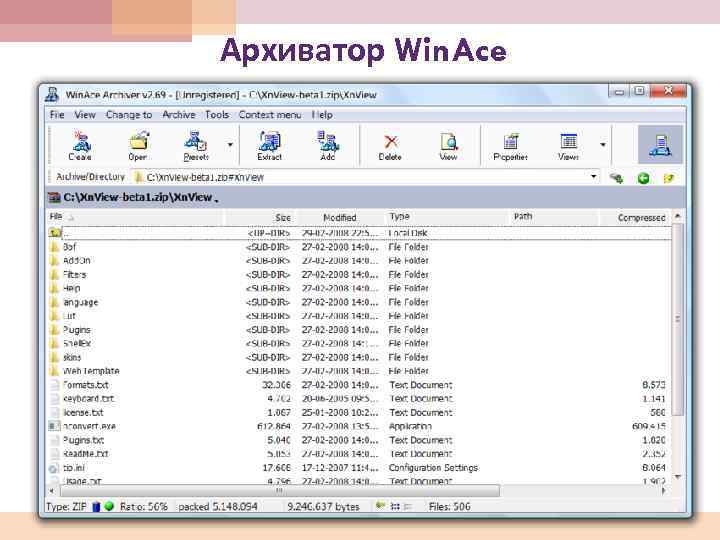Click the Views toolbar icon
This screenshot has height=540, width=720.
pyautogui.click(x=568, y=146)
